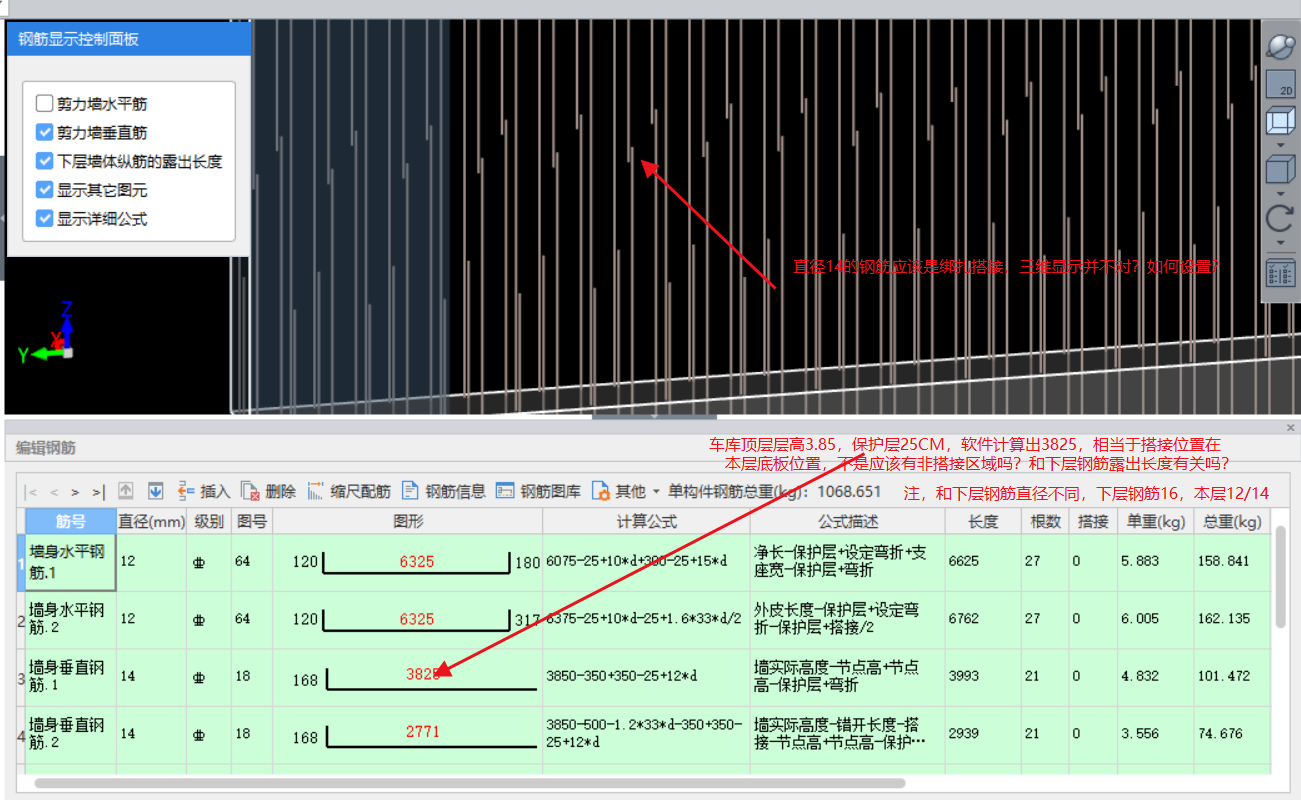
Task: Uncheck 显示详细公式 checkbox
Action: pyautogui.click(x=44, y=218)
